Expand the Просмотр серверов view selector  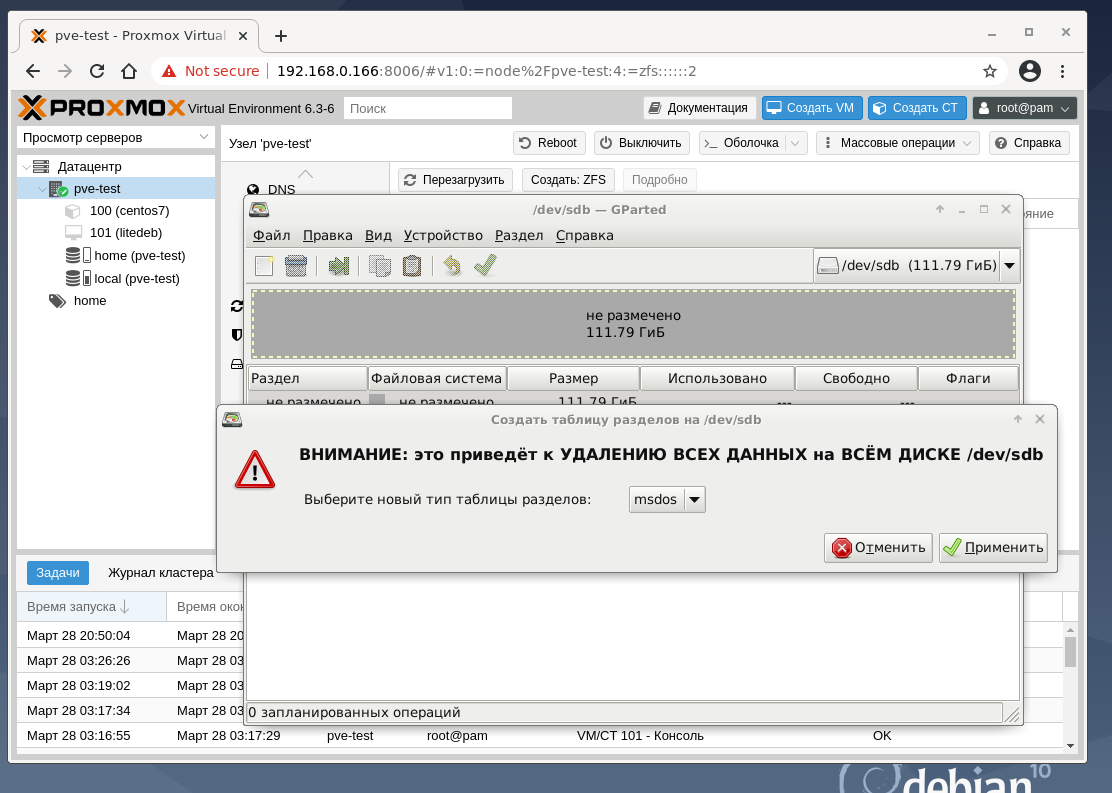pyautogui.click(x=116, y=137)
